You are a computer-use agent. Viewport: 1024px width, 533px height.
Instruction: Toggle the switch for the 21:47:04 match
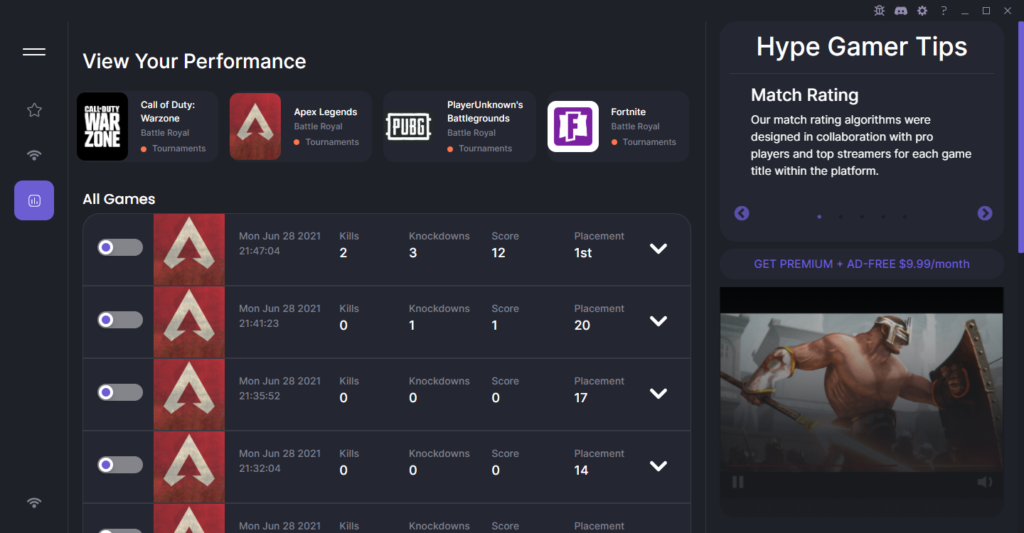pos(119,247)
